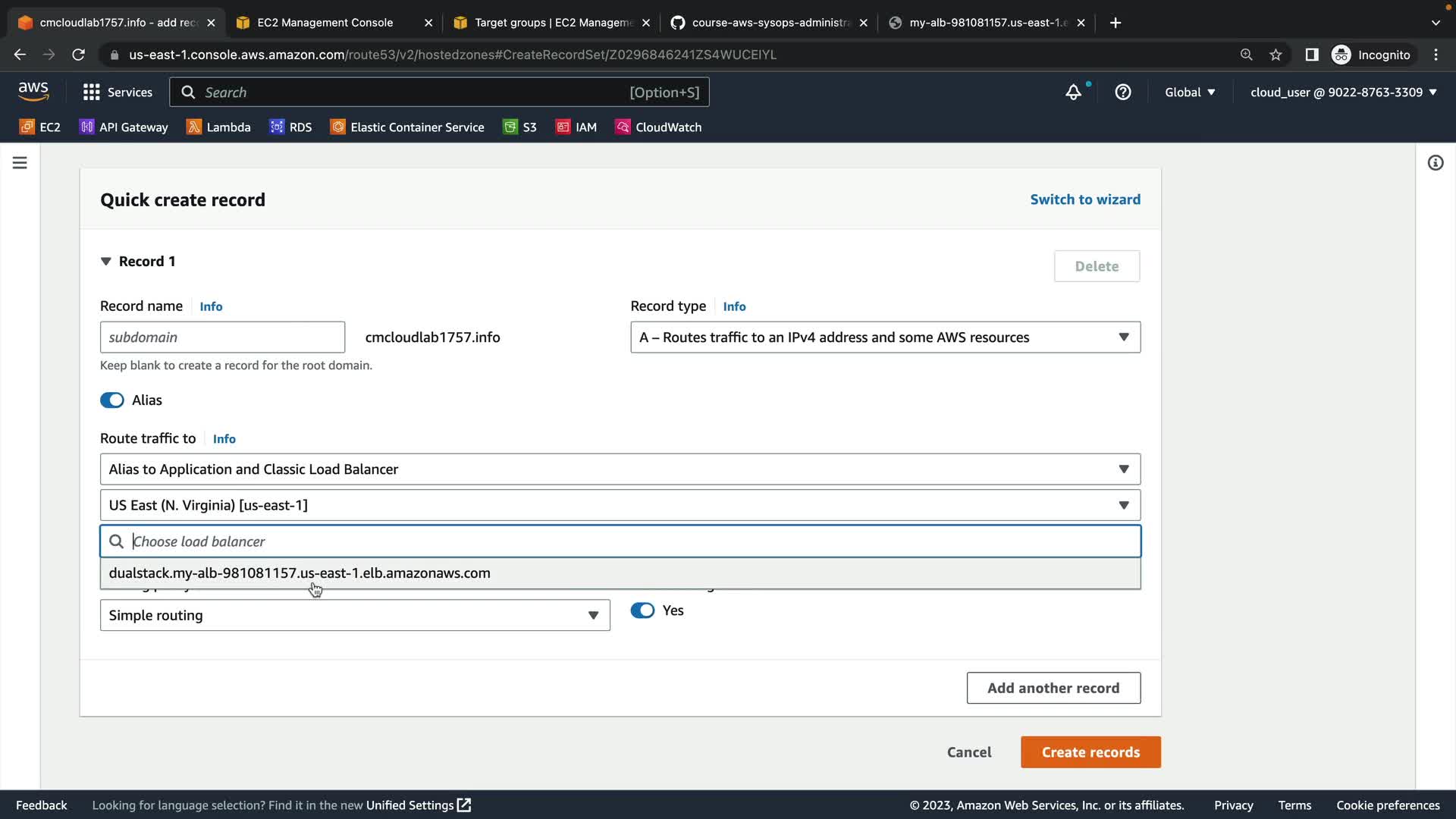Screen dimensions: 1456x819
Task: Open the Record type dropdown
Action: [x=885, y=337]
